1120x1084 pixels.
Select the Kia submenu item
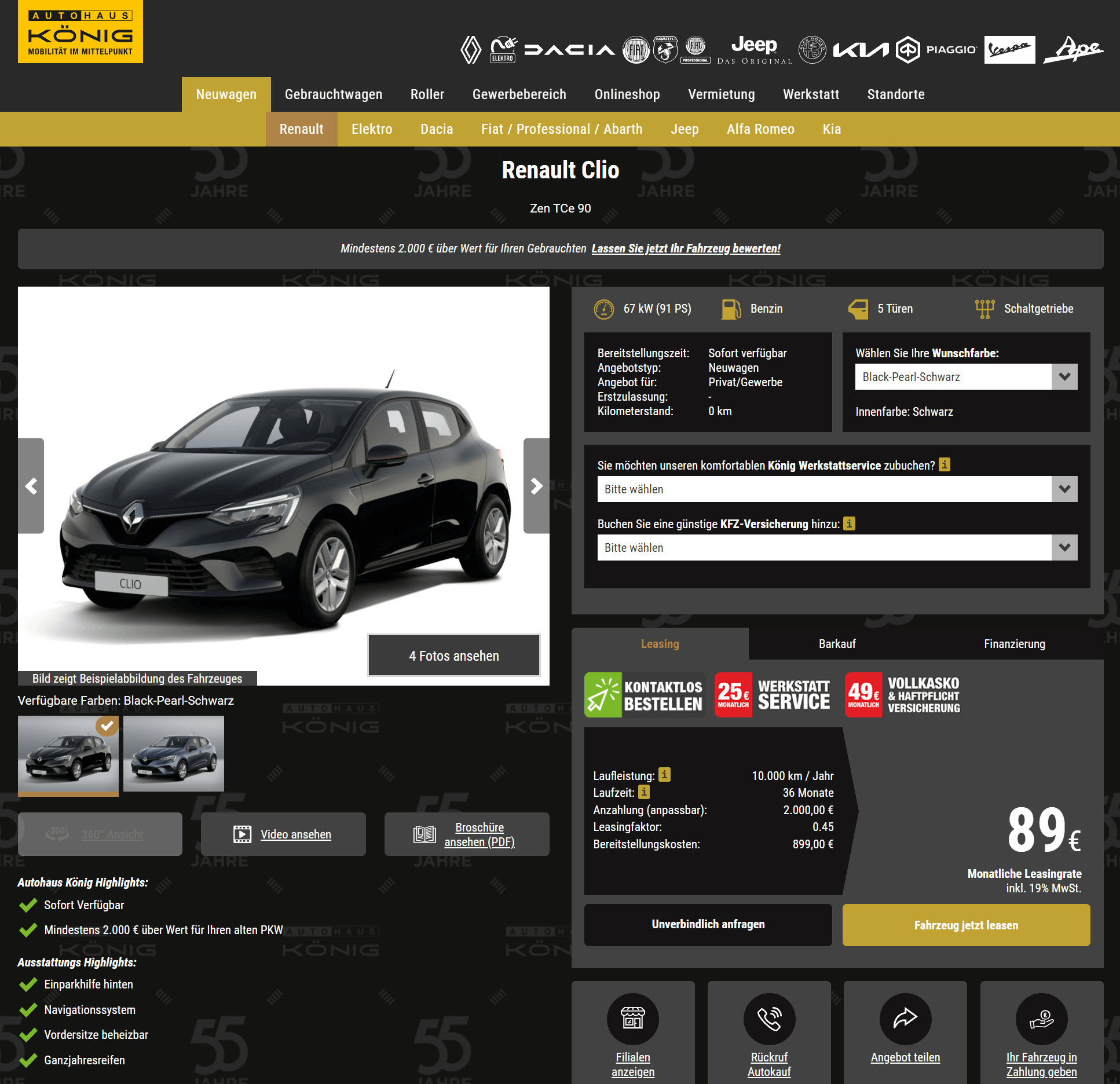click(832, 129)
